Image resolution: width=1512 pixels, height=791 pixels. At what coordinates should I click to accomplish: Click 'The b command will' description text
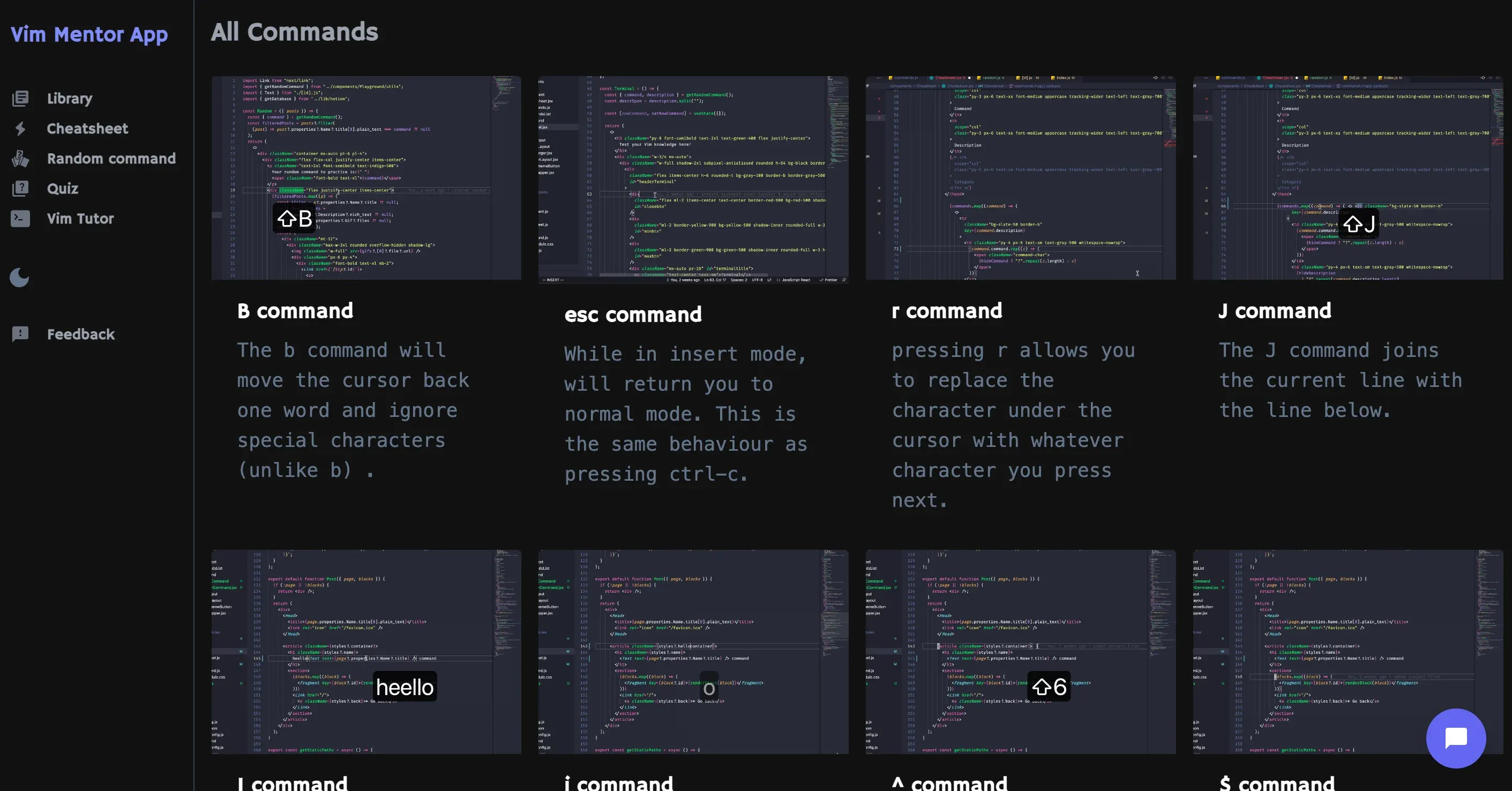pos(342,350)
